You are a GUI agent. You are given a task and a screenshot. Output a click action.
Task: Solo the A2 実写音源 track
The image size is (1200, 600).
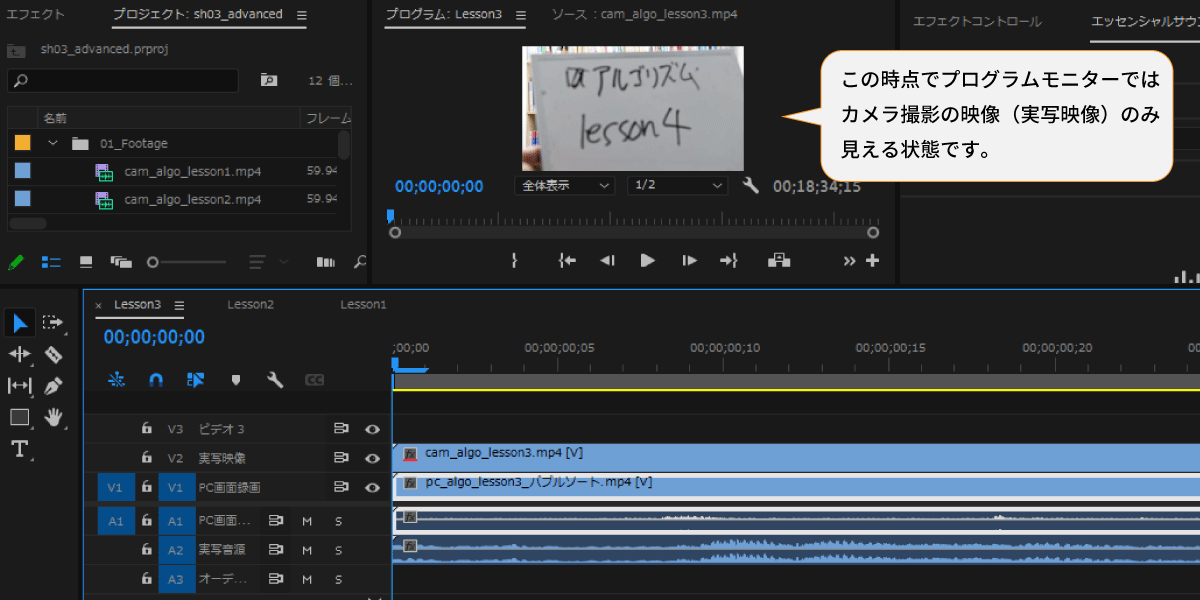tap(338, 550)
